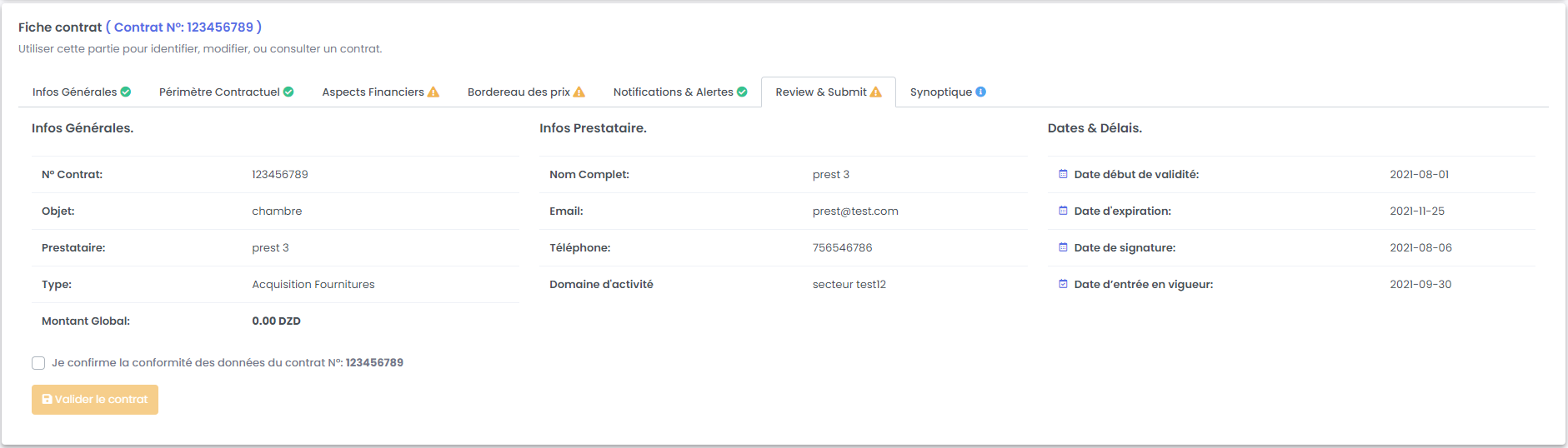Click blue info icon beside Synoptique
1568x448 pixels.
(981, 92)
